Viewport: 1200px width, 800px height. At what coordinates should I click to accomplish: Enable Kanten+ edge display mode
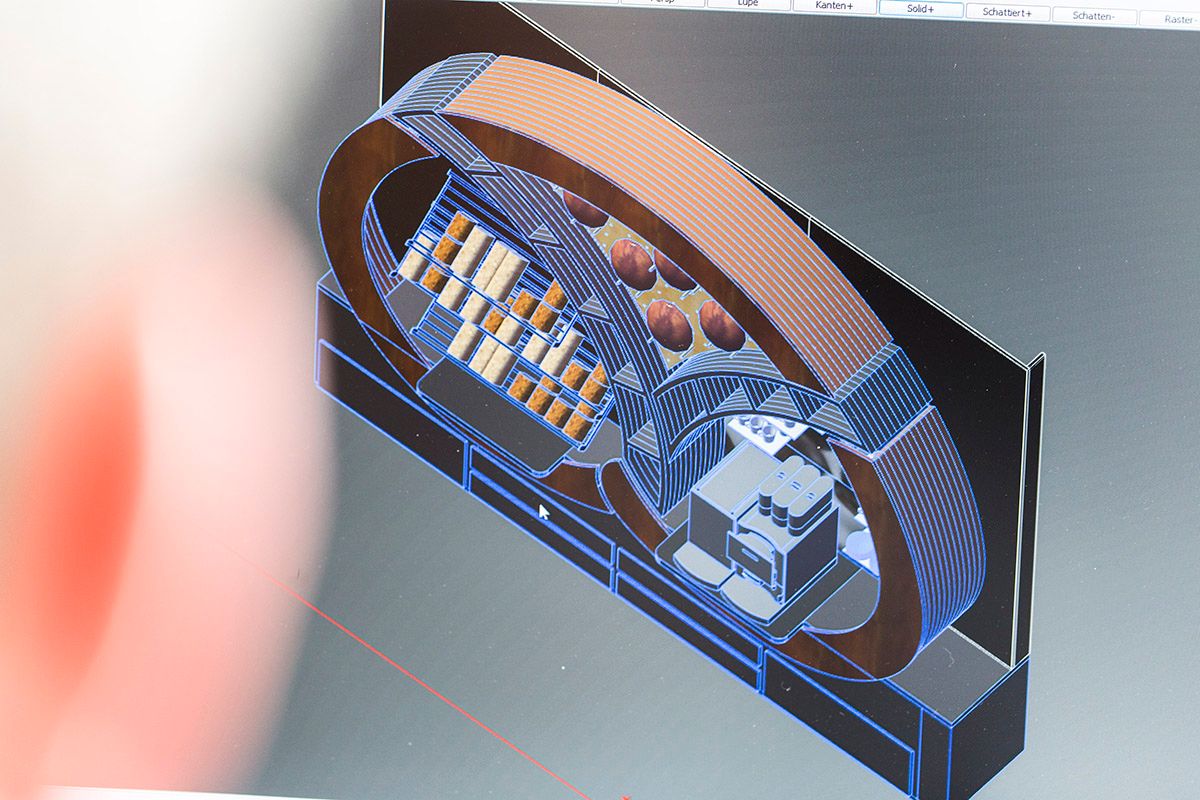pyautogui.click(x=834, y=5)
